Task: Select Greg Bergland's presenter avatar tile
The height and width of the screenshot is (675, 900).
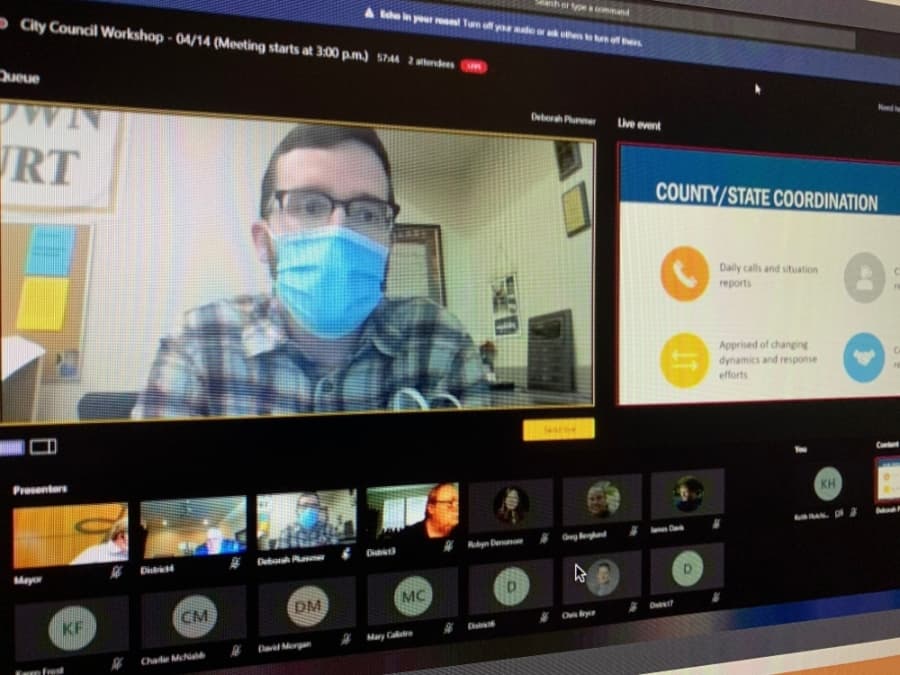Action: (x=603, y=499)
